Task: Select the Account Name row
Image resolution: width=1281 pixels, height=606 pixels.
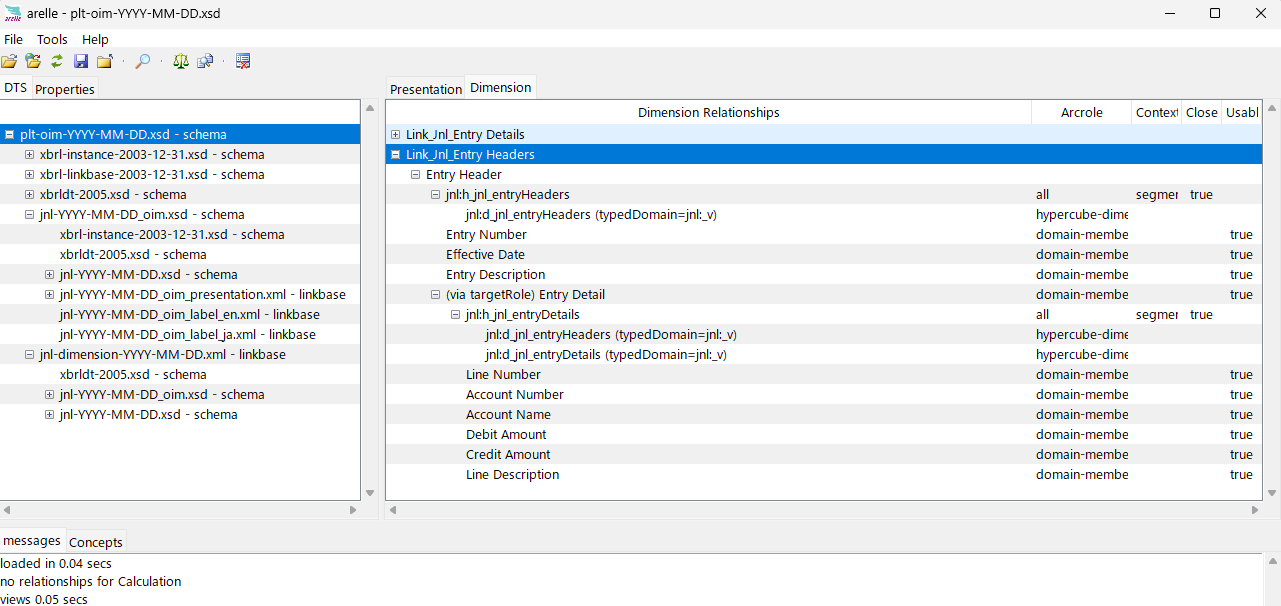Action: (823, 414)
